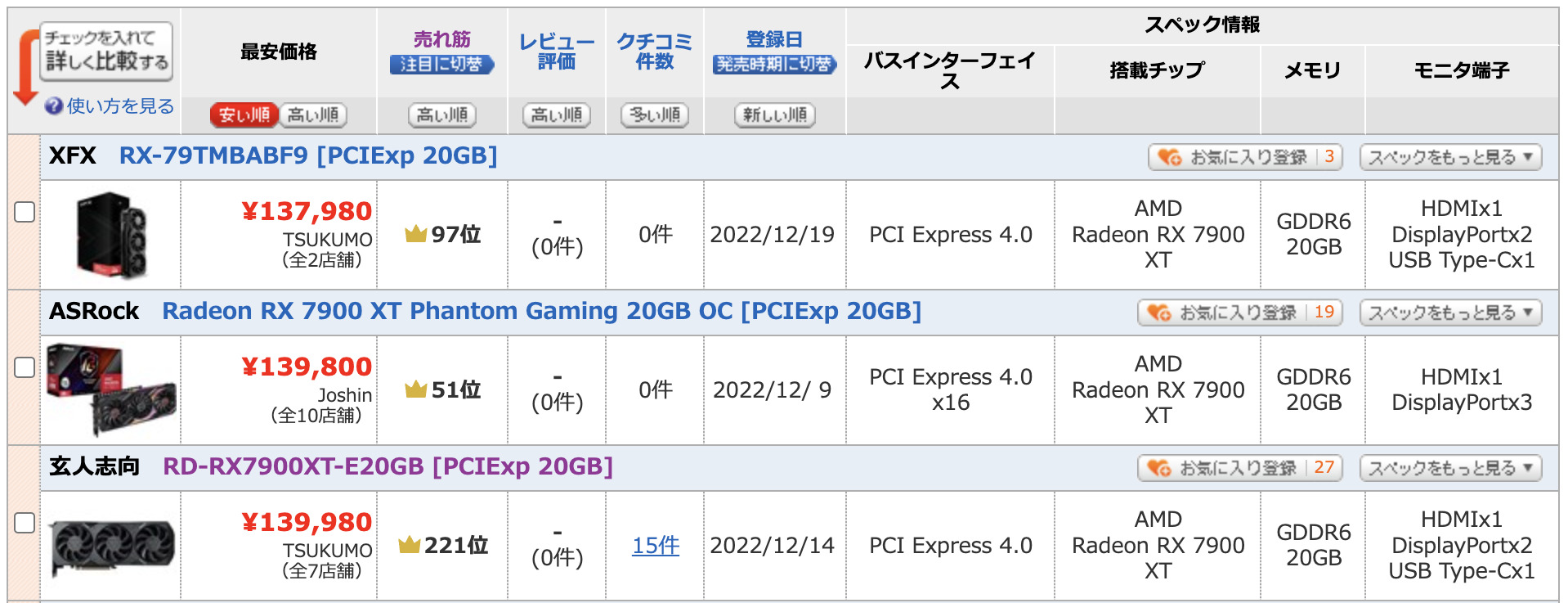This screenshot has width=1568, height=603.
Task: Check the ASRock Phantom Gaming compare checkbox
Action: (x=25, y=367)
